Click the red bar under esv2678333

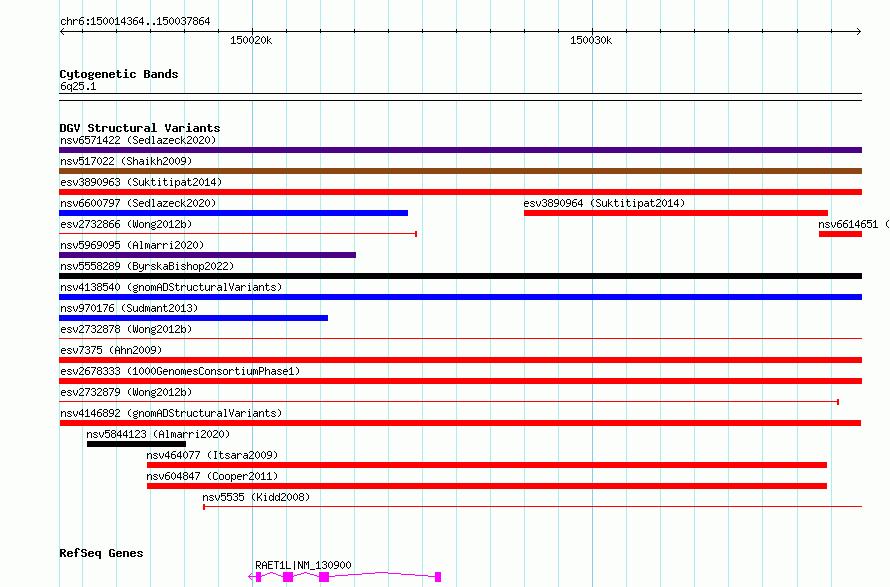pyautogui.click(x=460, y=381)
